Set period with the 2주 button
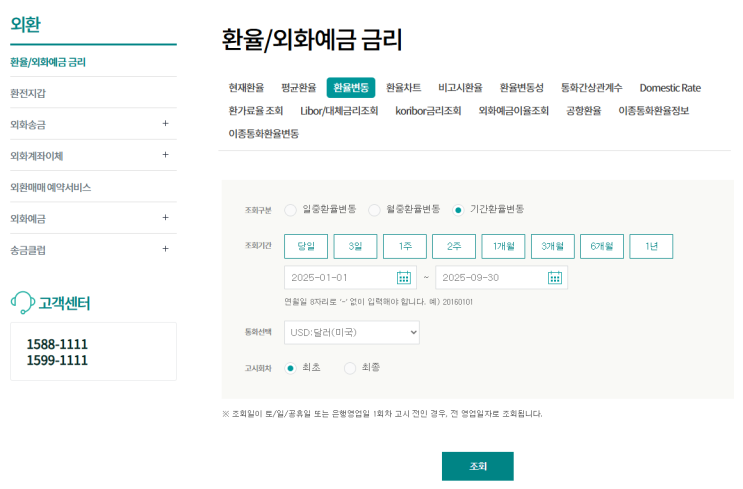743x489 pixels. [x=454, y=246]
